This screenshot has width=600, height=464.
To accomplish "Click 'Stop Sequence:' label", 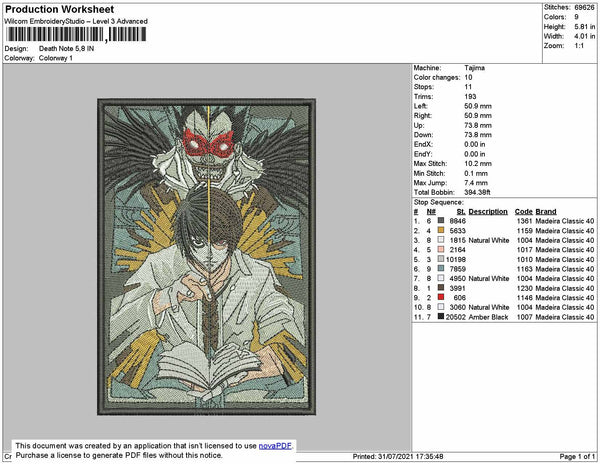I will (x=439, y=202).
